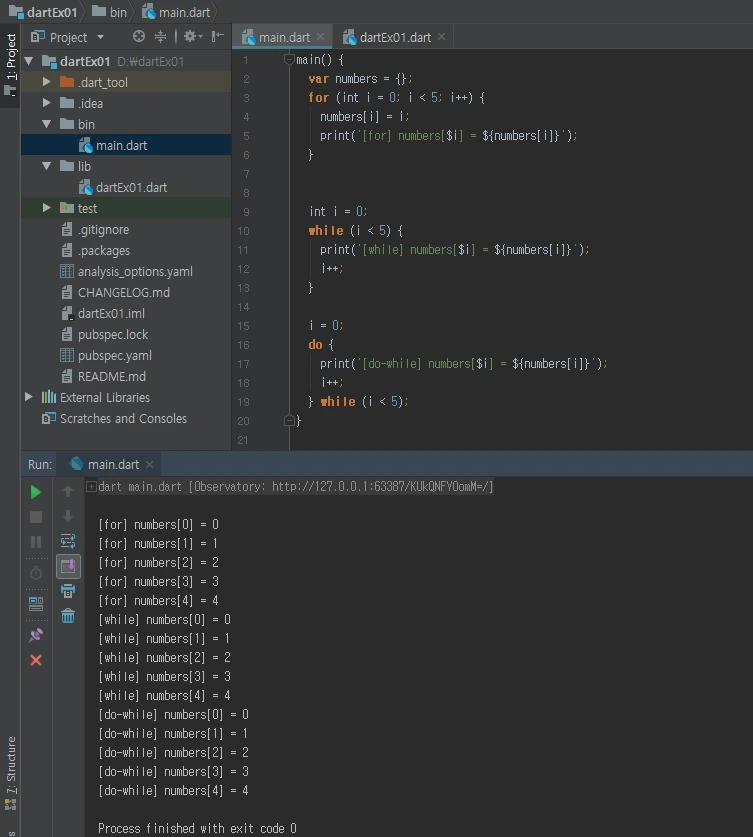Image resolution: width=753 pixels, height=837 pixels.
Task: Click in code on 'i = 0;' at line 15
Action: pos(326,325)
